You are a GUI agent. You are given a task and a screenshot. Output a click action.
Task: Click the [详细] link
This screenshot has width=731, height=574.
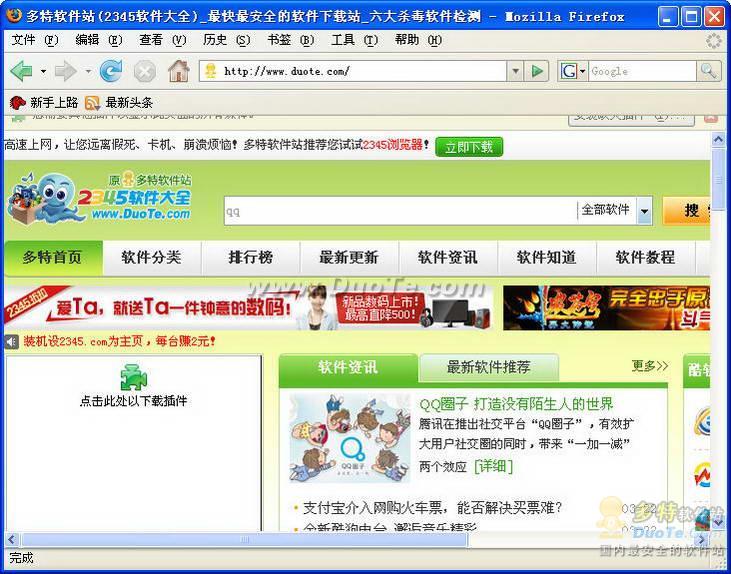[x=493, y=466]
